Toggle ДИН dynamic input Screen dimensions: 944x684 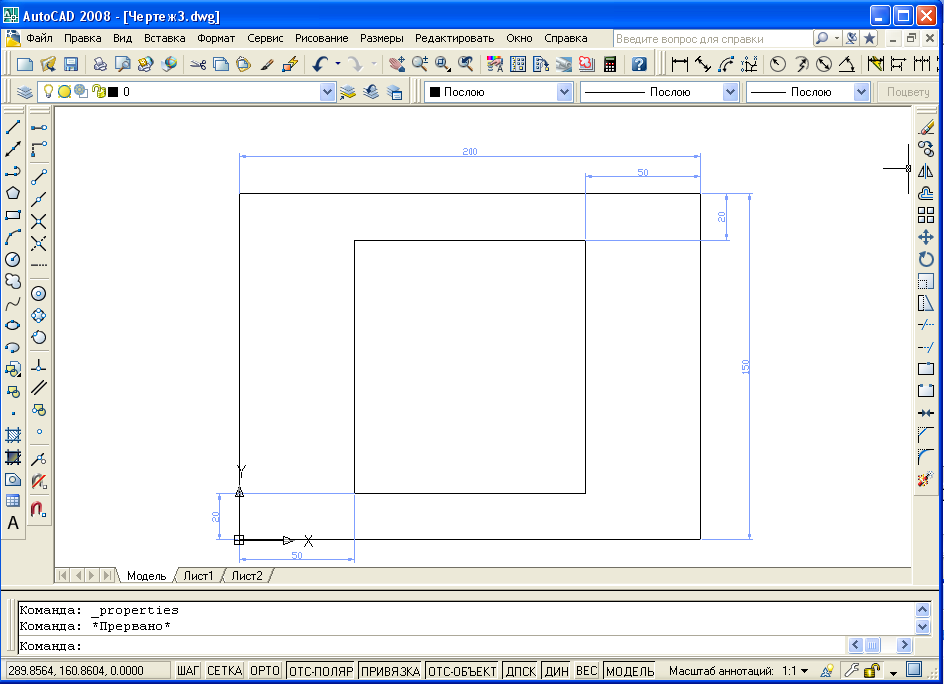[556, 671]
